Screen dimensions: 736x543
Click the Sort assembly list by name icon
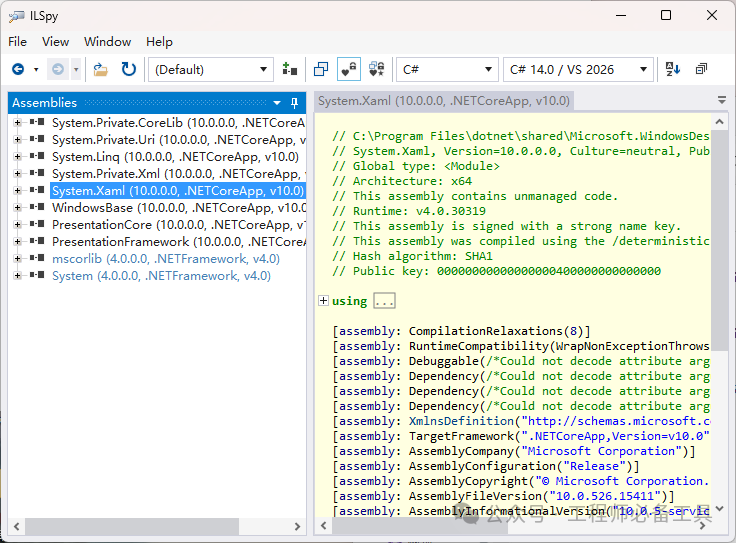[673, 69]
